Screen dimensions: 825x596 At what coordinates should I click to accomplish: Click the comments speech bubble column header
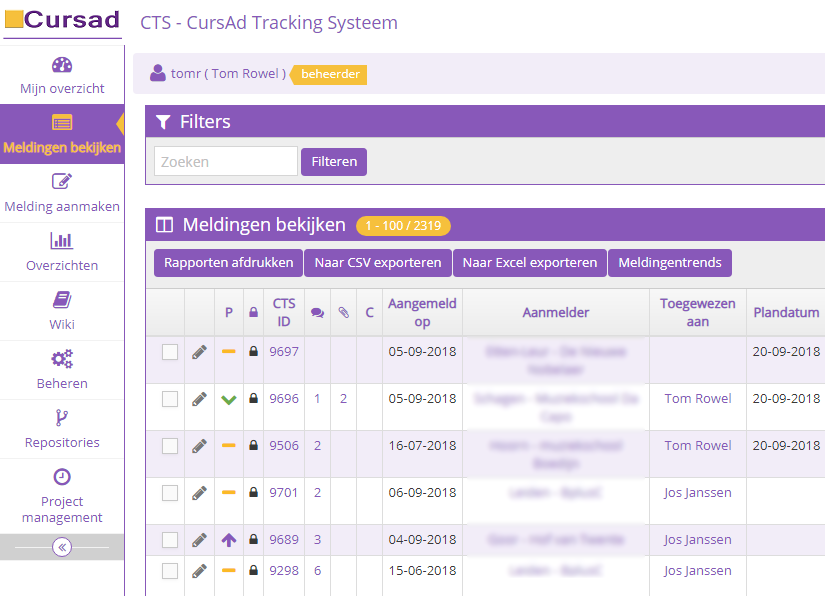point(317,313)
